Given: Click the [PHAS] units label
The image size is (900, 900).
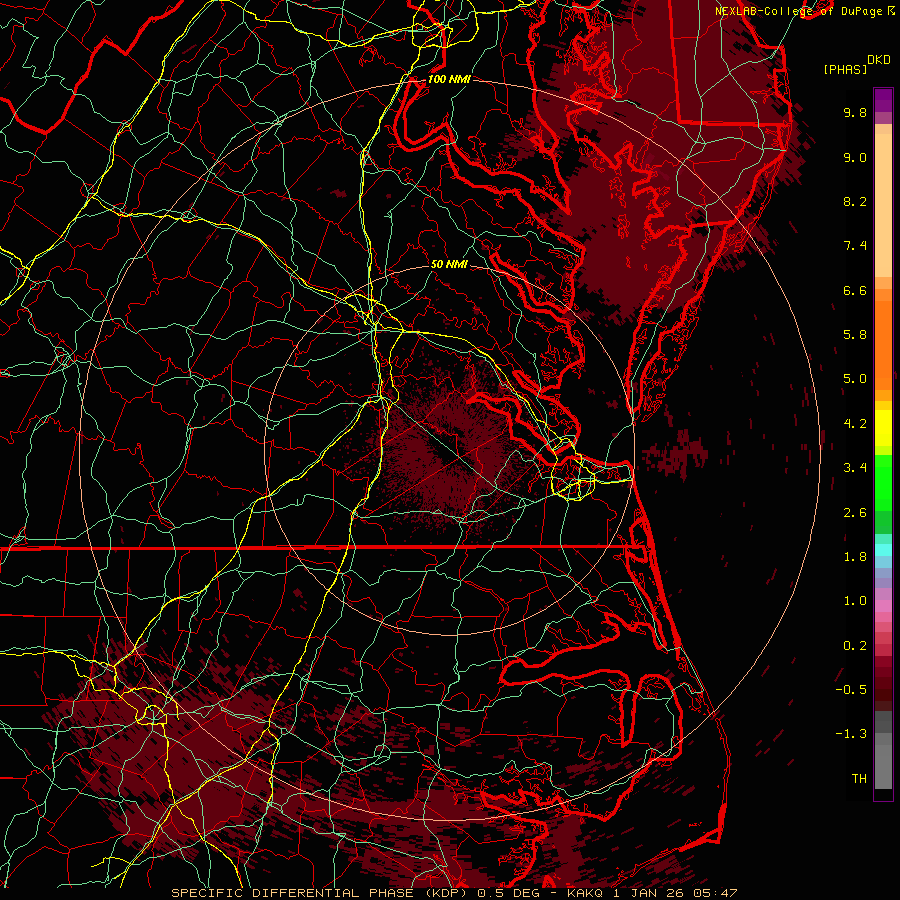Looking at the screenshot, I should (845, 69).
